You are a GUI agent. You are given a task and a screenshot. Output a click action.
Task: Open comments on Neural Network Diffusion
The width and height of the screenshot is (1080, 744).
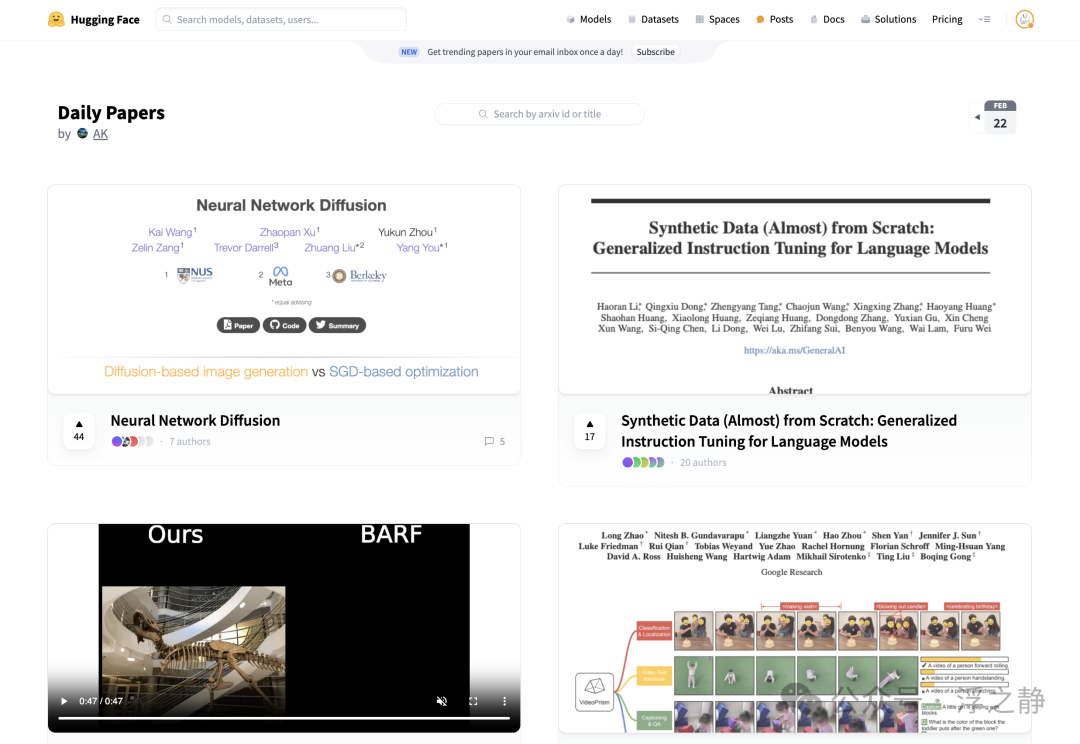coord(495,442)
